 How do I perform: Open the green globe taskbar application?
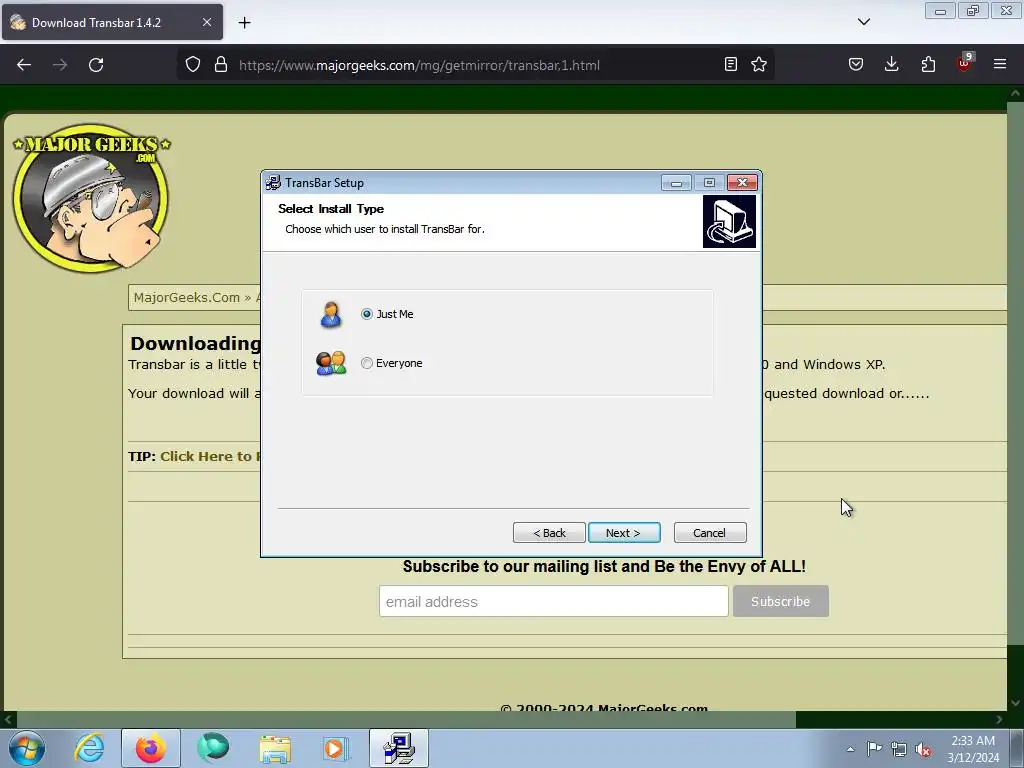pyautogui.click(x=213, y=748)
